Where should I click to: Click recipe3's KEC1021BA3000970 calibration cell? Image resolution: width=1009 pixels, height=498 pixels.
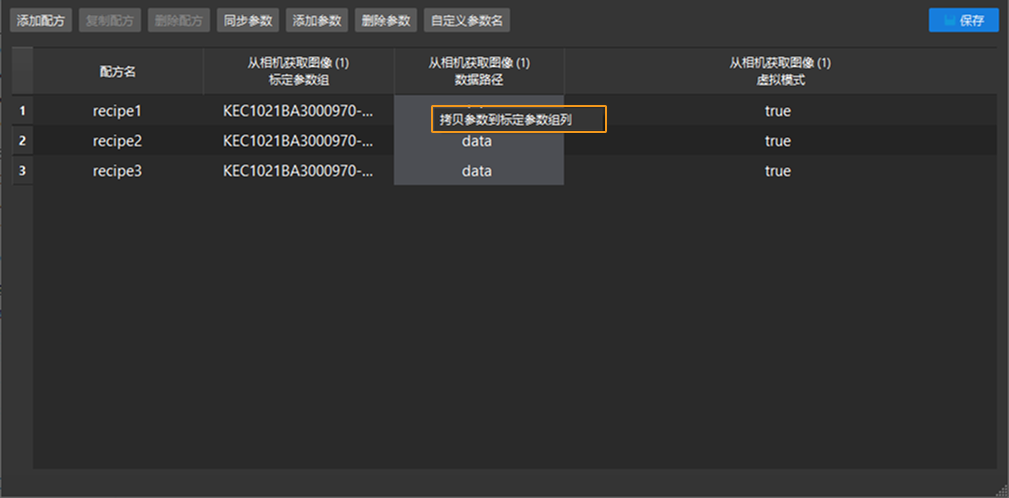pos(299,171)
